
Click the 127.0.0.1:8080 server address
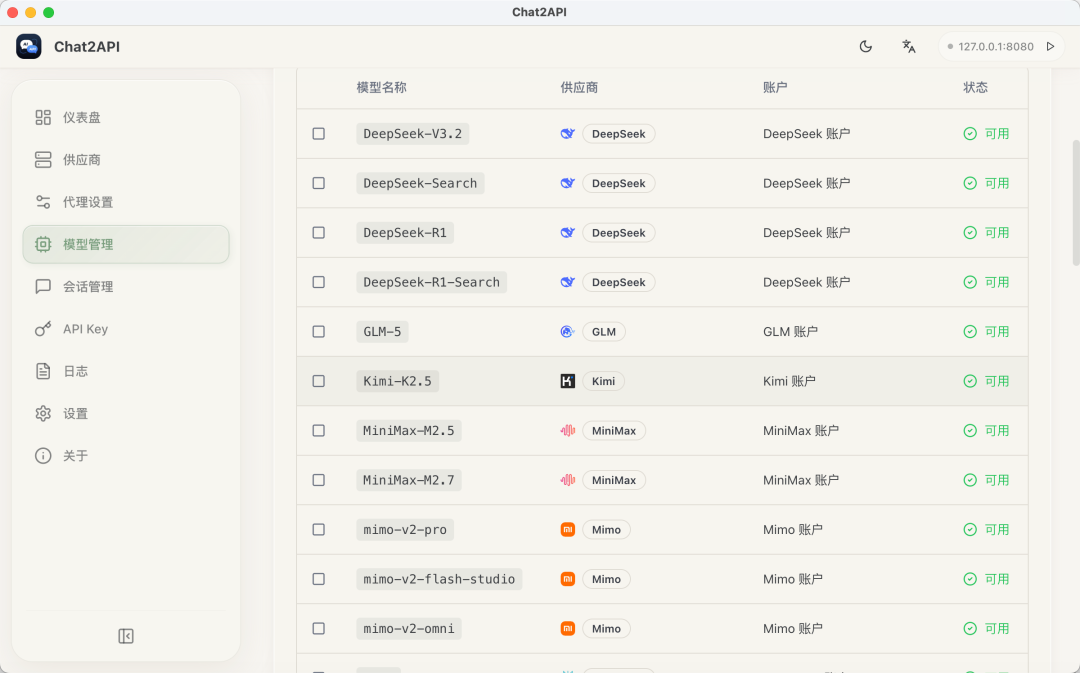pos(996,46)
